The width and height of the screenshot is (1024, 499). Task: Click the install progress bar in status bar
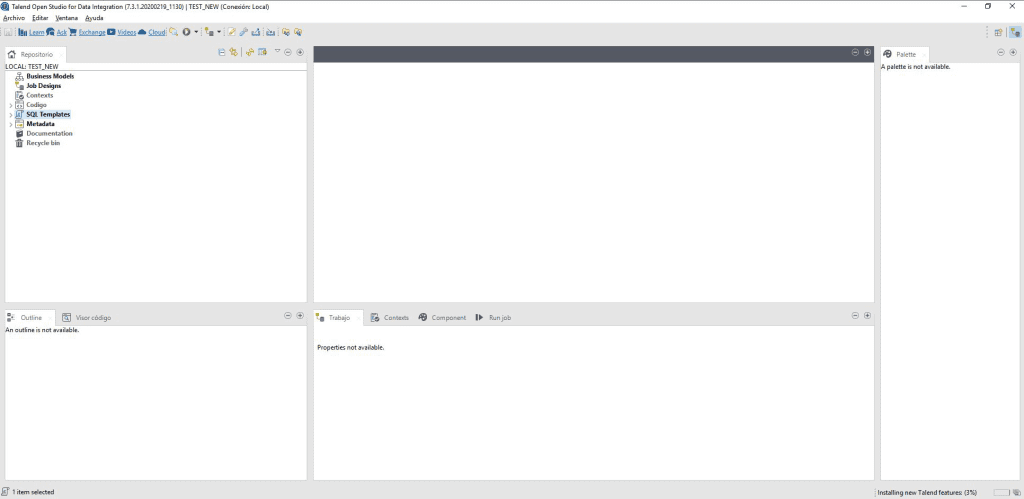pyautogui.click(x=1001, y=492)
